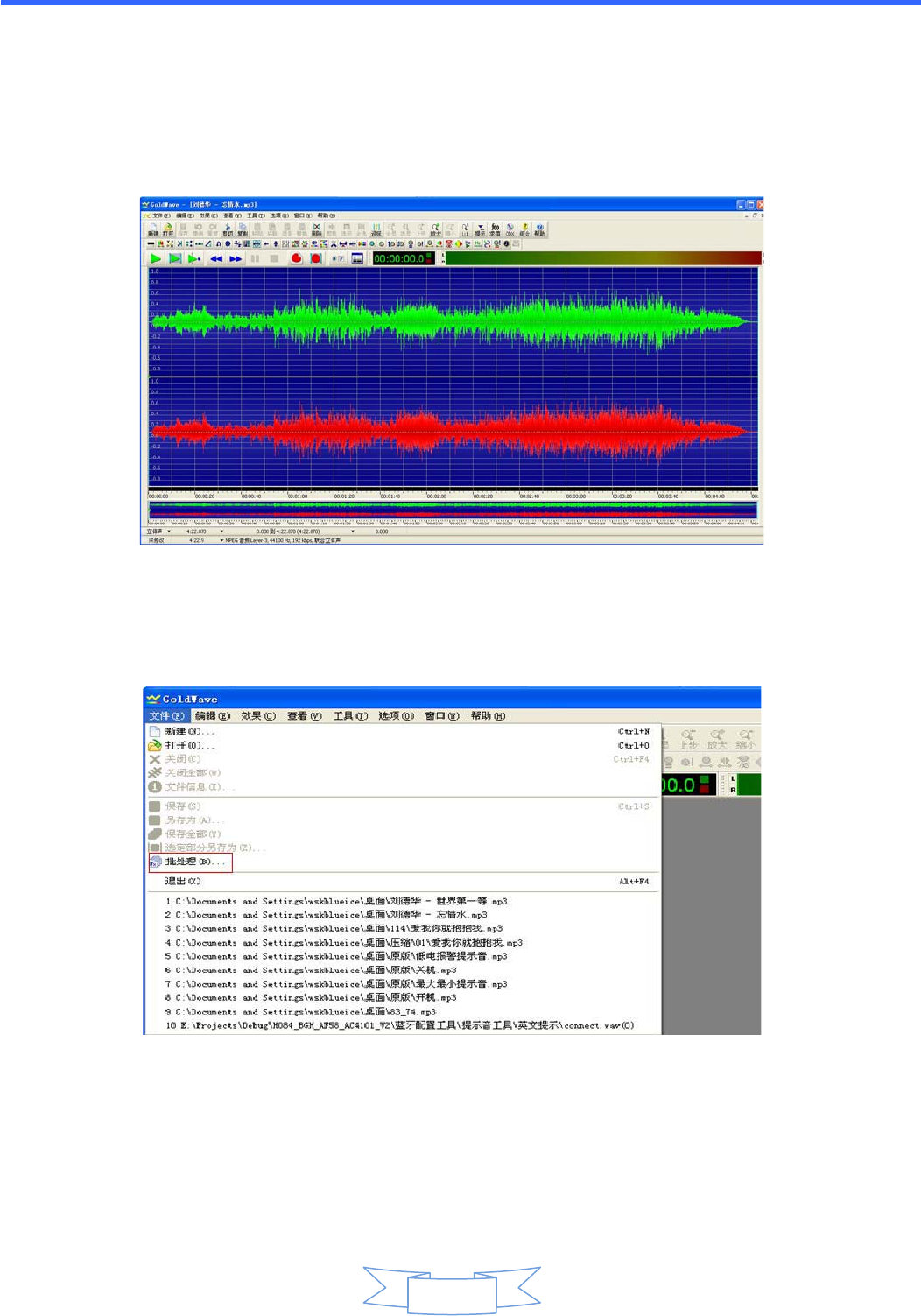Click 求值 expression evaluator icon

coord(495,229)
